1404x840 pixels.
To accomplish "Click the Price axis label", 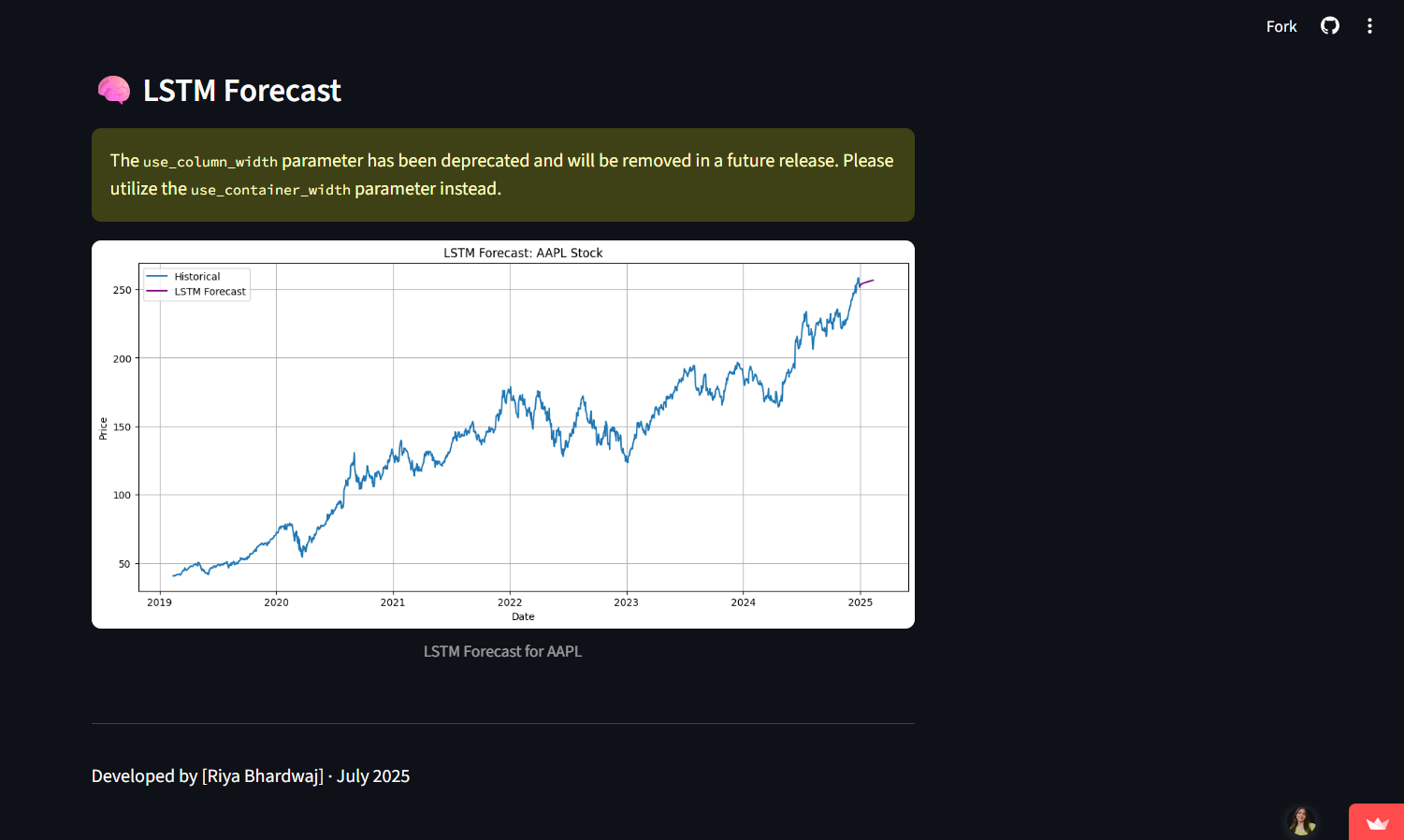I will point(103,428).
